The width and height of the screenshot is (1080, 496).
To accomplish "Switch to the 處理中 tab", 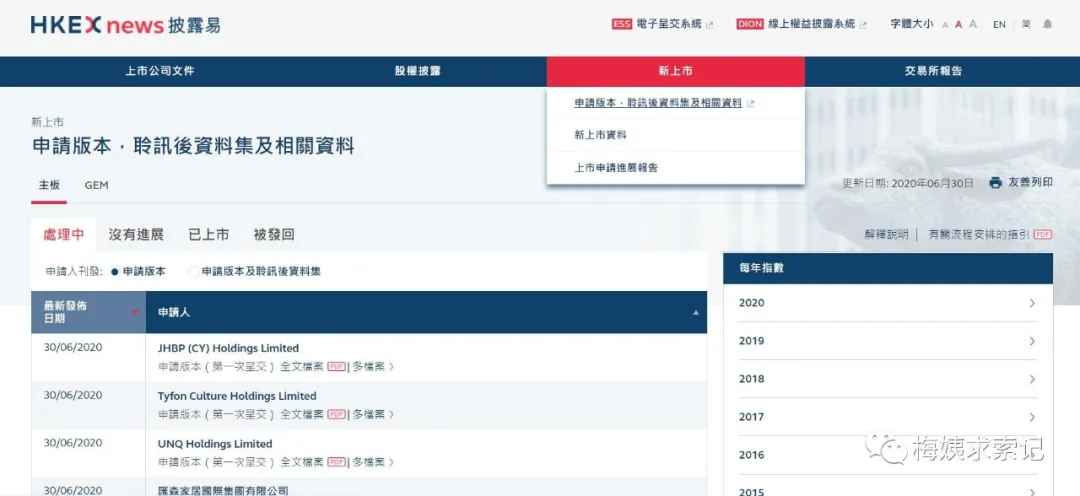I will click(x=63, y=235).
